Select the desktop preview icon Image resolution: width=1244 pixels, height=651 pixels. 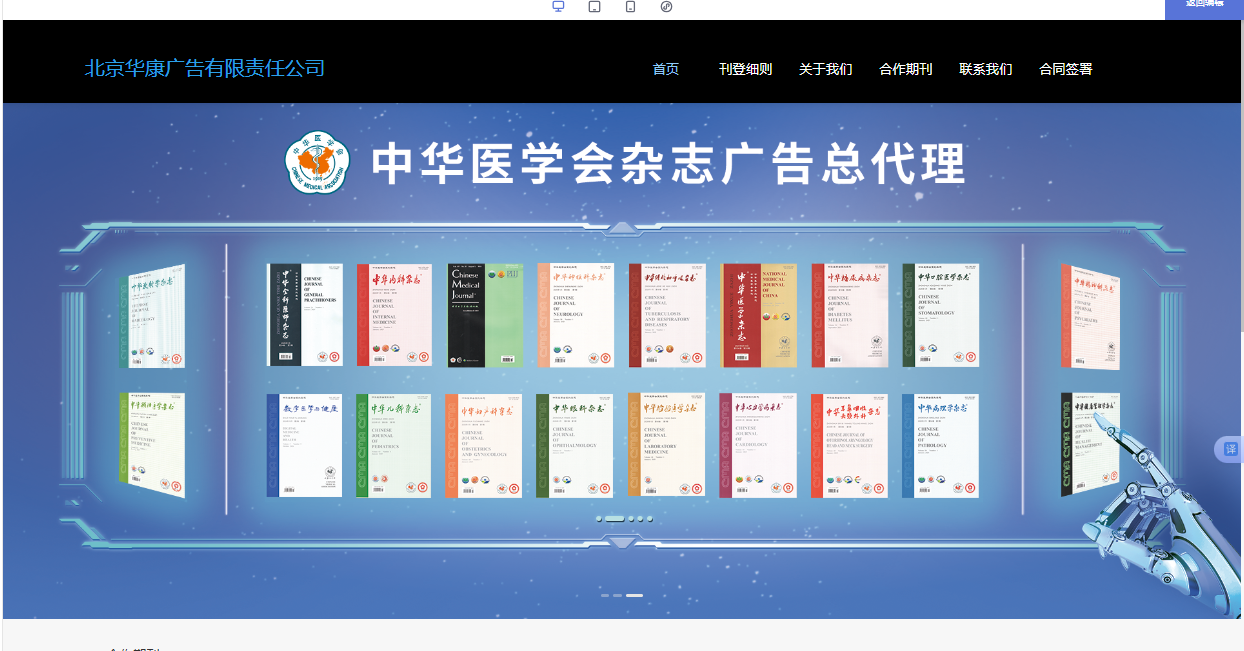[558, 6]
